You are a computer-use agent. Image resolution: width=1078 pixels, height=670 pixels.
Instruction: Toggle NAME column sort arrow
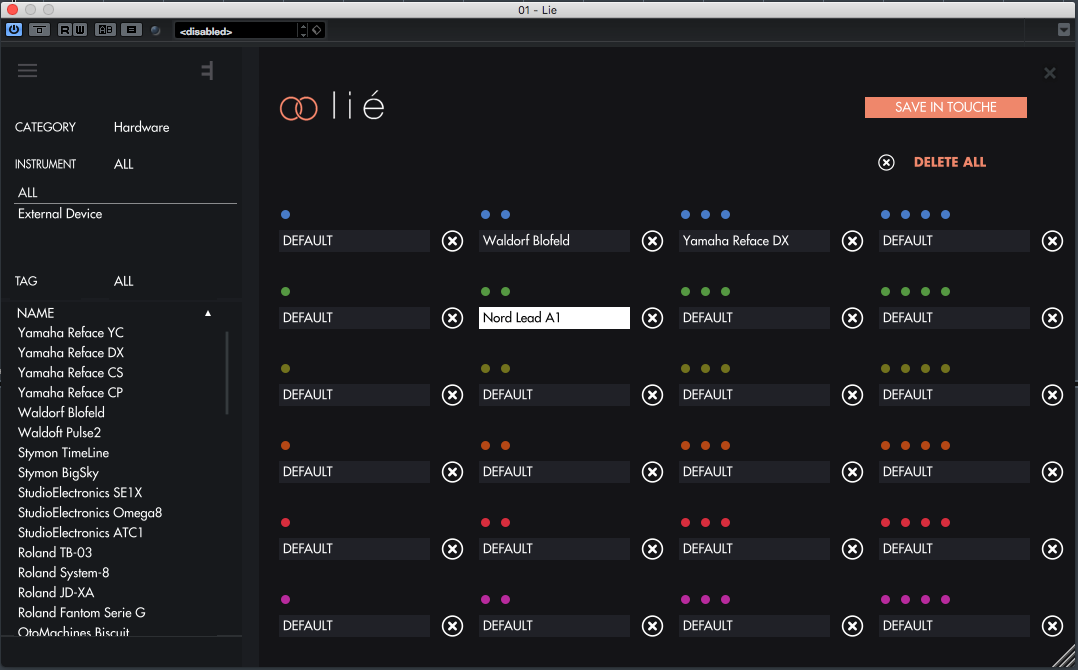click(x=208, y=313)
